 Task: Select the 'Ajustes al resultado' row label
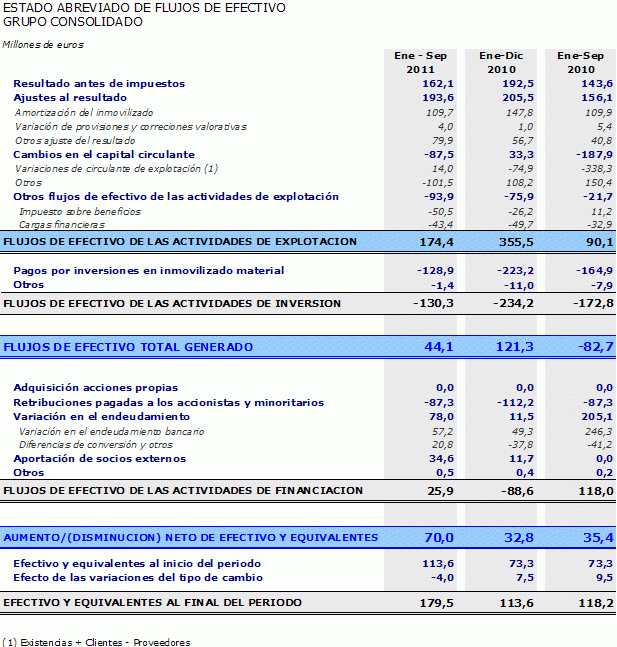coord(70,98)
